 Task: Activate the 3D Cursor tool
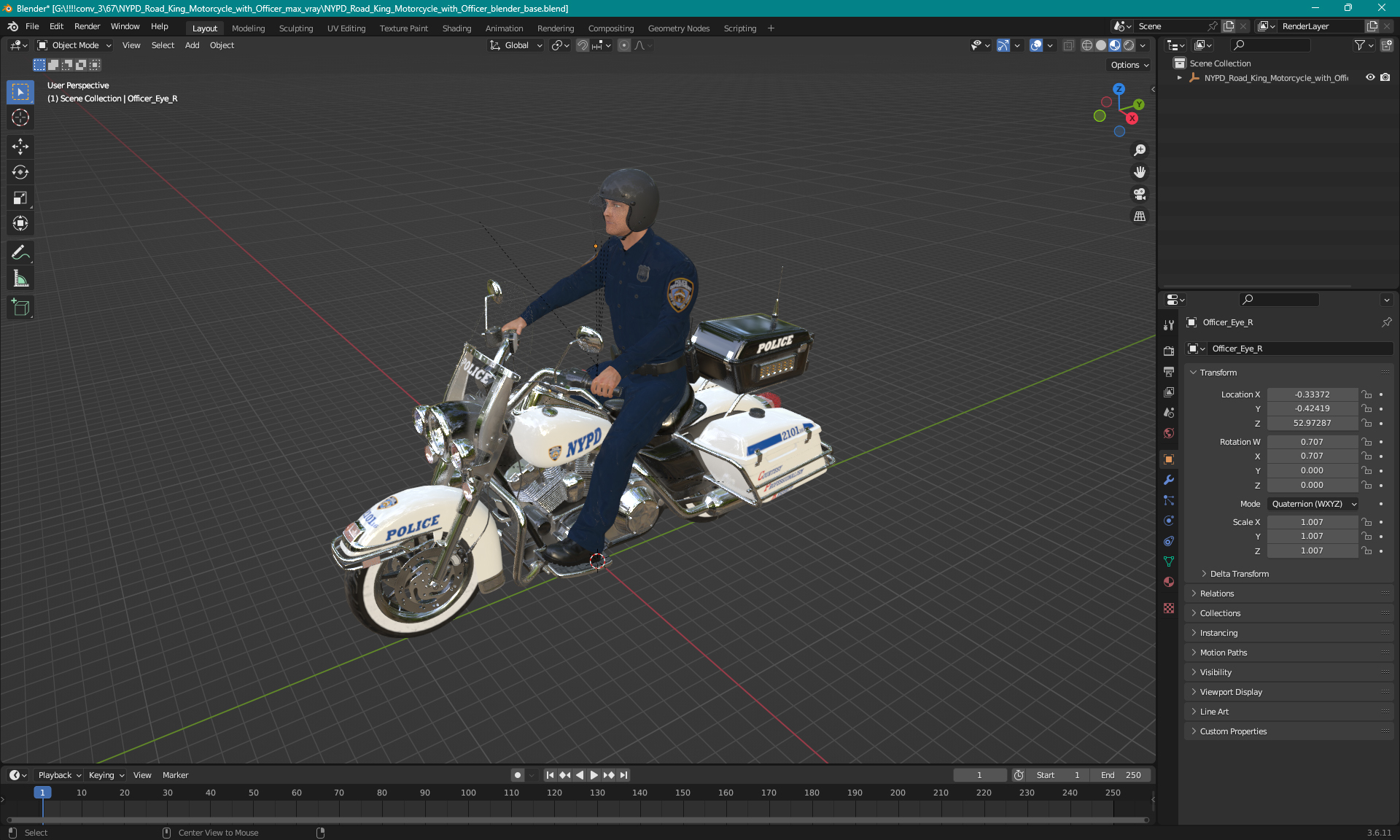pos(20,117)
